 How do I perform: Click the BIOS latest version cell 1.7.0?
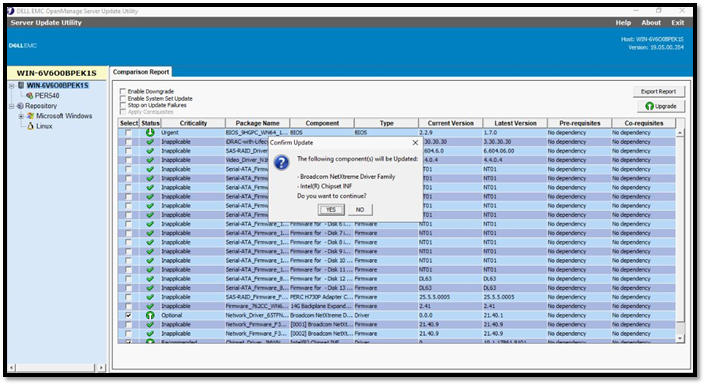pyautogui.click(x=515, y=132)
